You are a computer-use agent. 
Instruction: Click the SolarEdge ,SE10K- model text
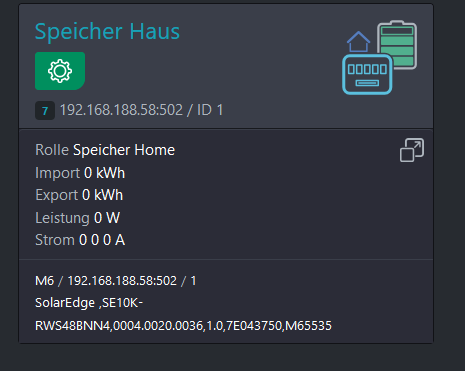tap(89, 303)
